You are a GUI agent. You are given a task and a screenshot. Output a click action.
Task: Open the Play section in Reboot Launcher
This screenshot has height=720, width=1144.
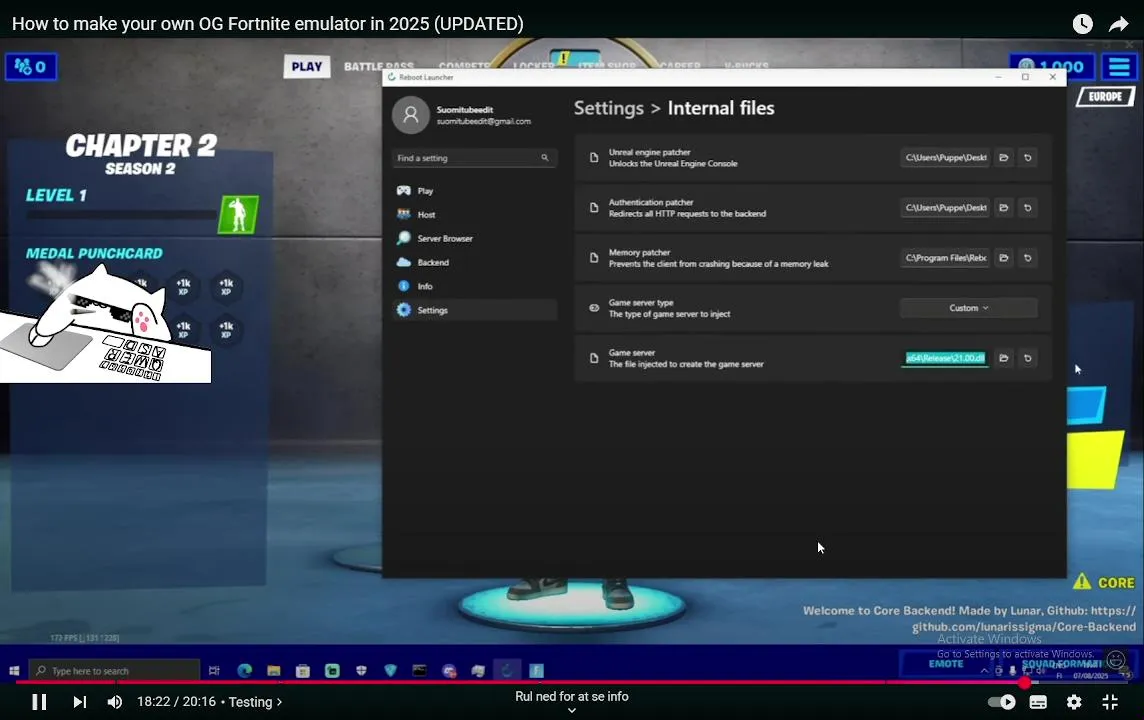pos(474,190)
